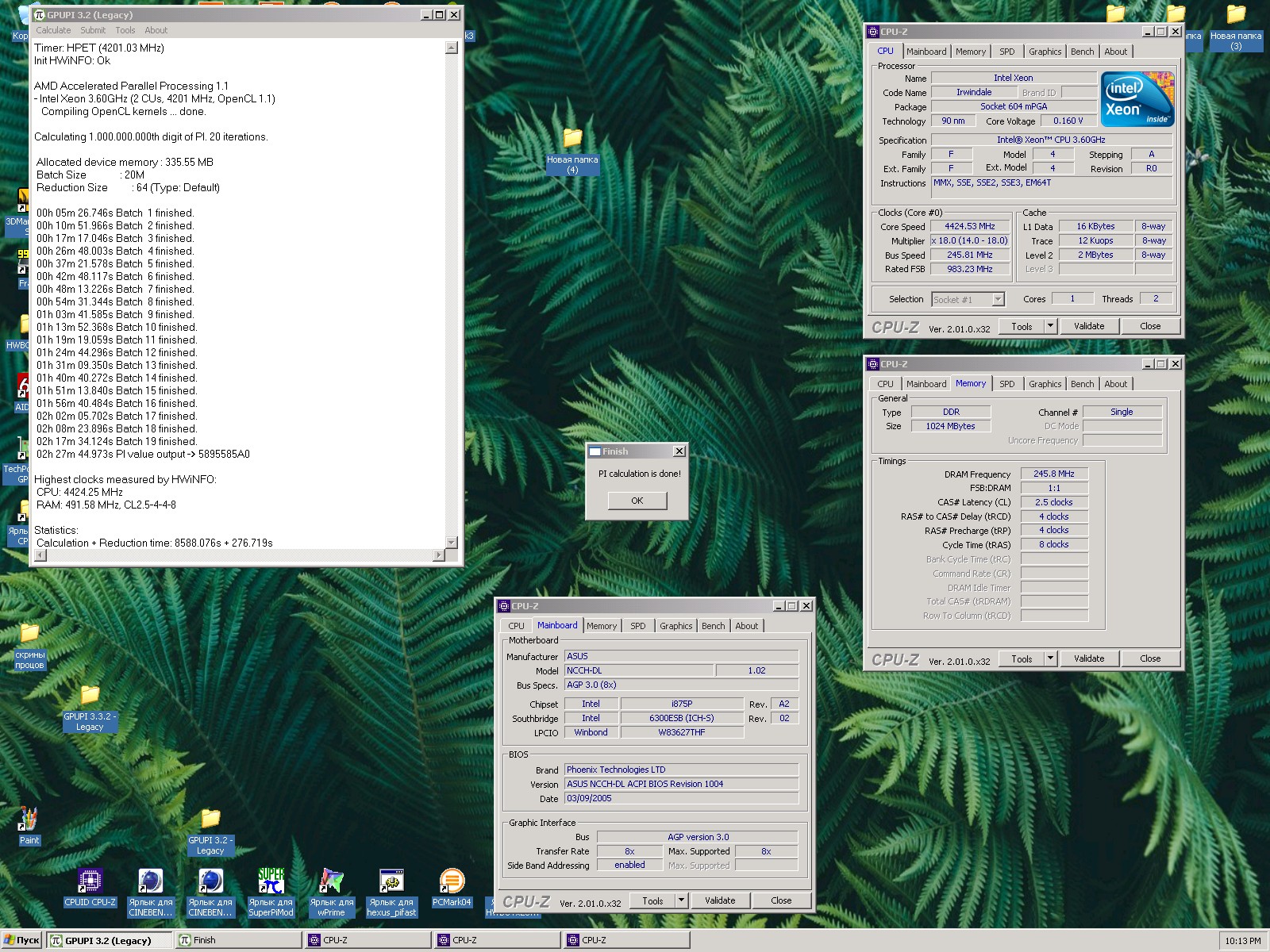Click the chipset value i875P
The width and height of the screenshot is (1270, 952).
click(x=682, y=704)
